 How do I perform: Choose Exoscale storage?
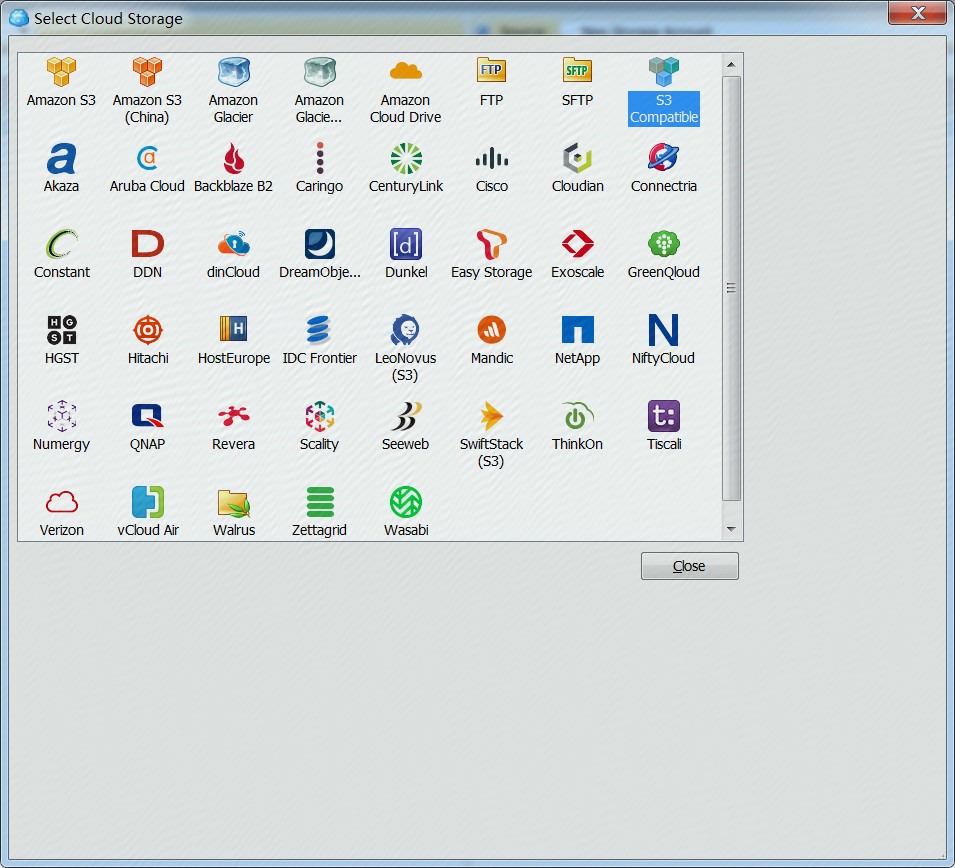coord(577,244)
